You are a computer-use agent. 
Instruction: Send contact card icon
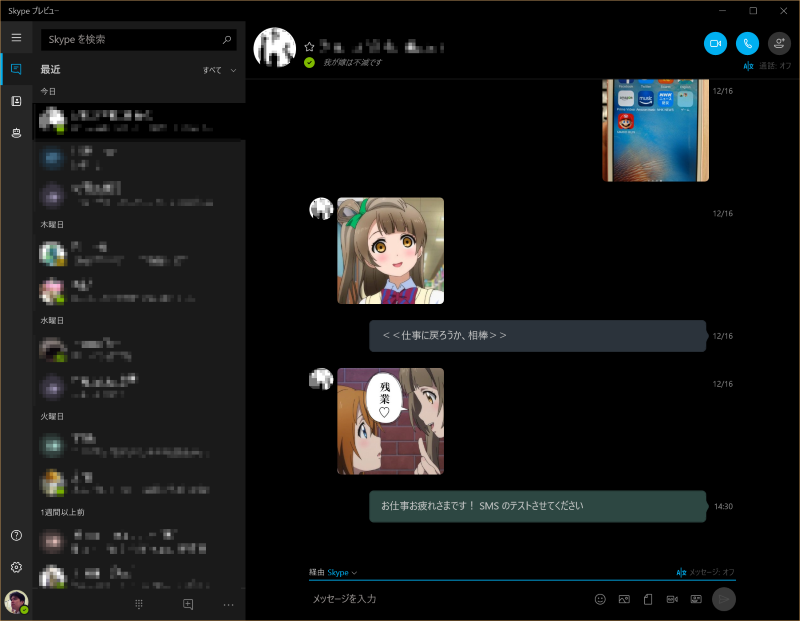click(x=696, y=599)
